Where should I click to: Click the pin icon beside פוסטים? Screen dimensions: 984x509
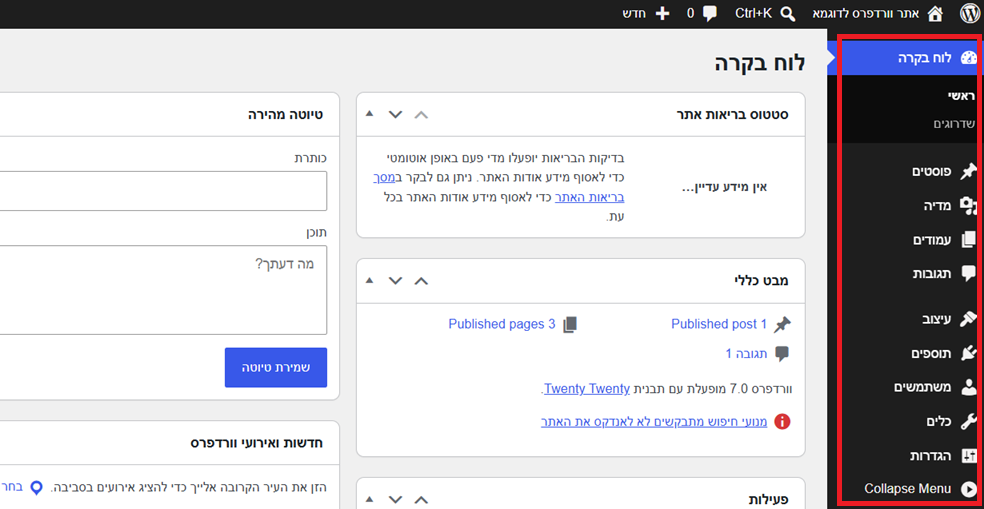969,171
